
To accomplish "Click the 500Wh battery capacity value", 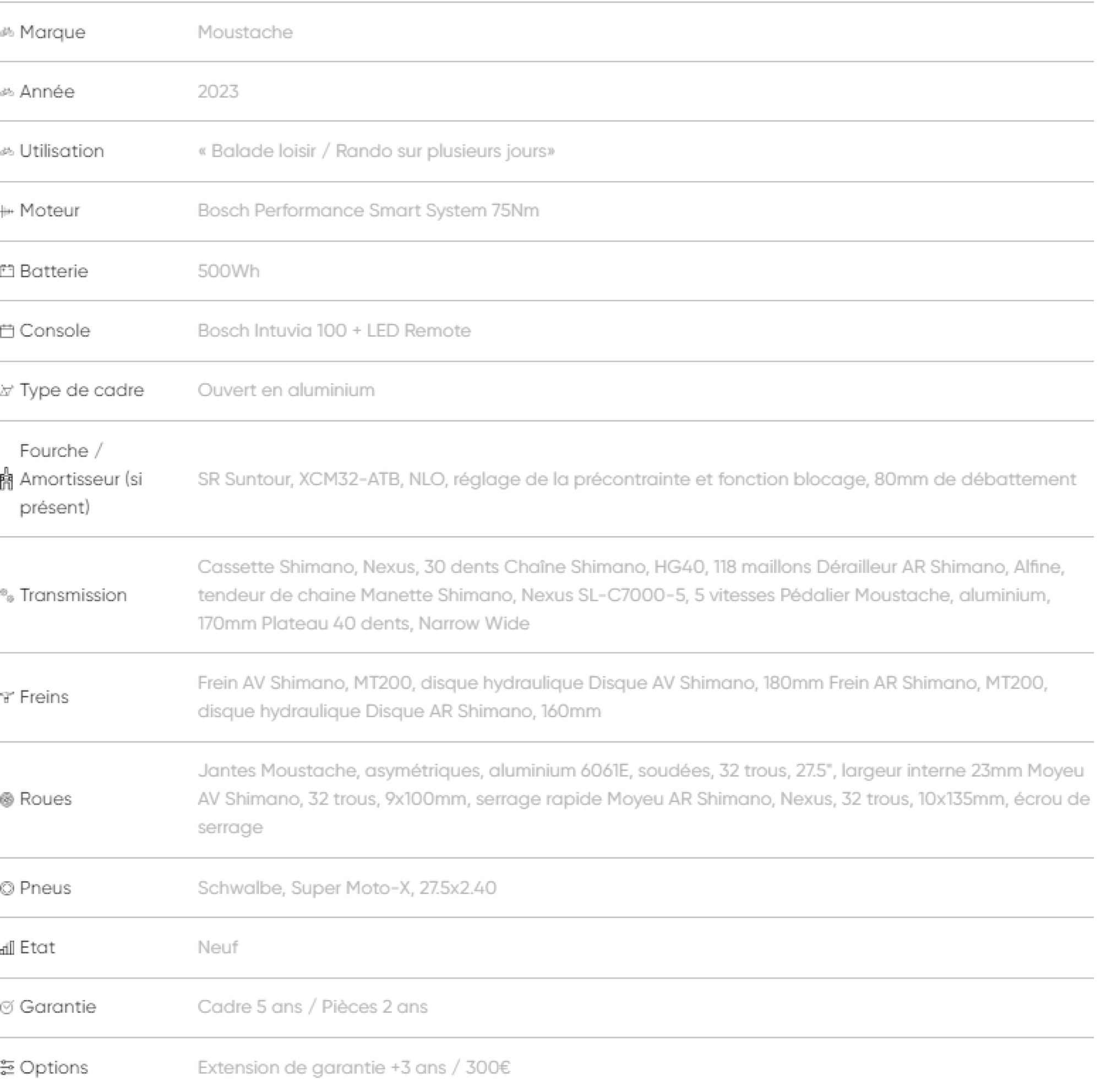I will [229, 272].
